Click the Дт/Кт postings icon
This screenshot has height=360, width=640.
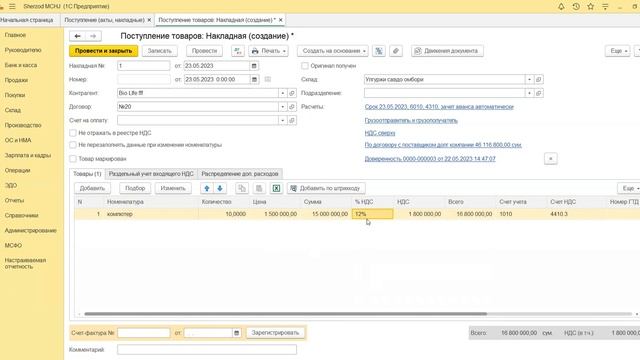(238, 51)
